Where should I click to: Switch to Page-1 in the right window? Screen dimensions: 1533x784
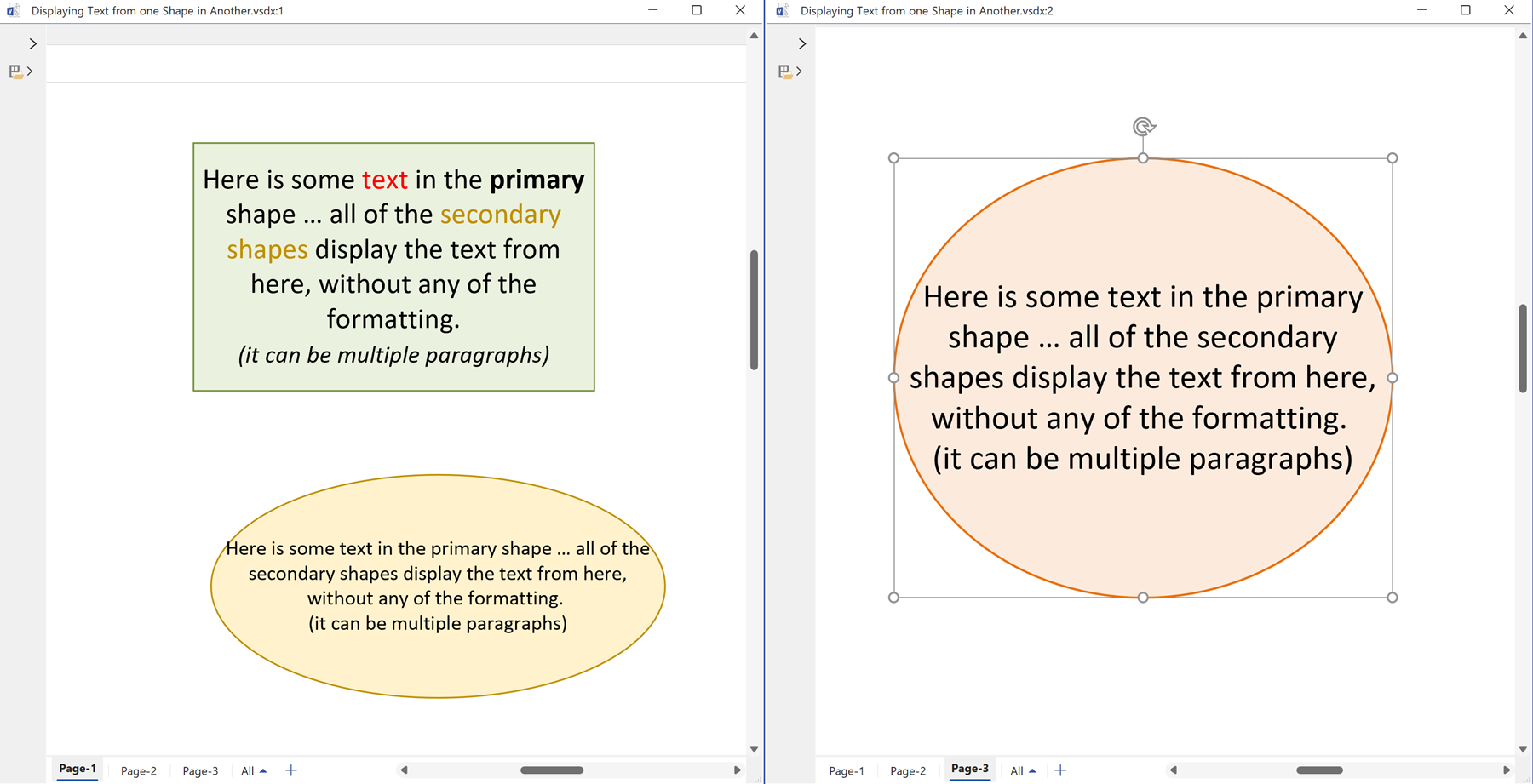(845, 770)
